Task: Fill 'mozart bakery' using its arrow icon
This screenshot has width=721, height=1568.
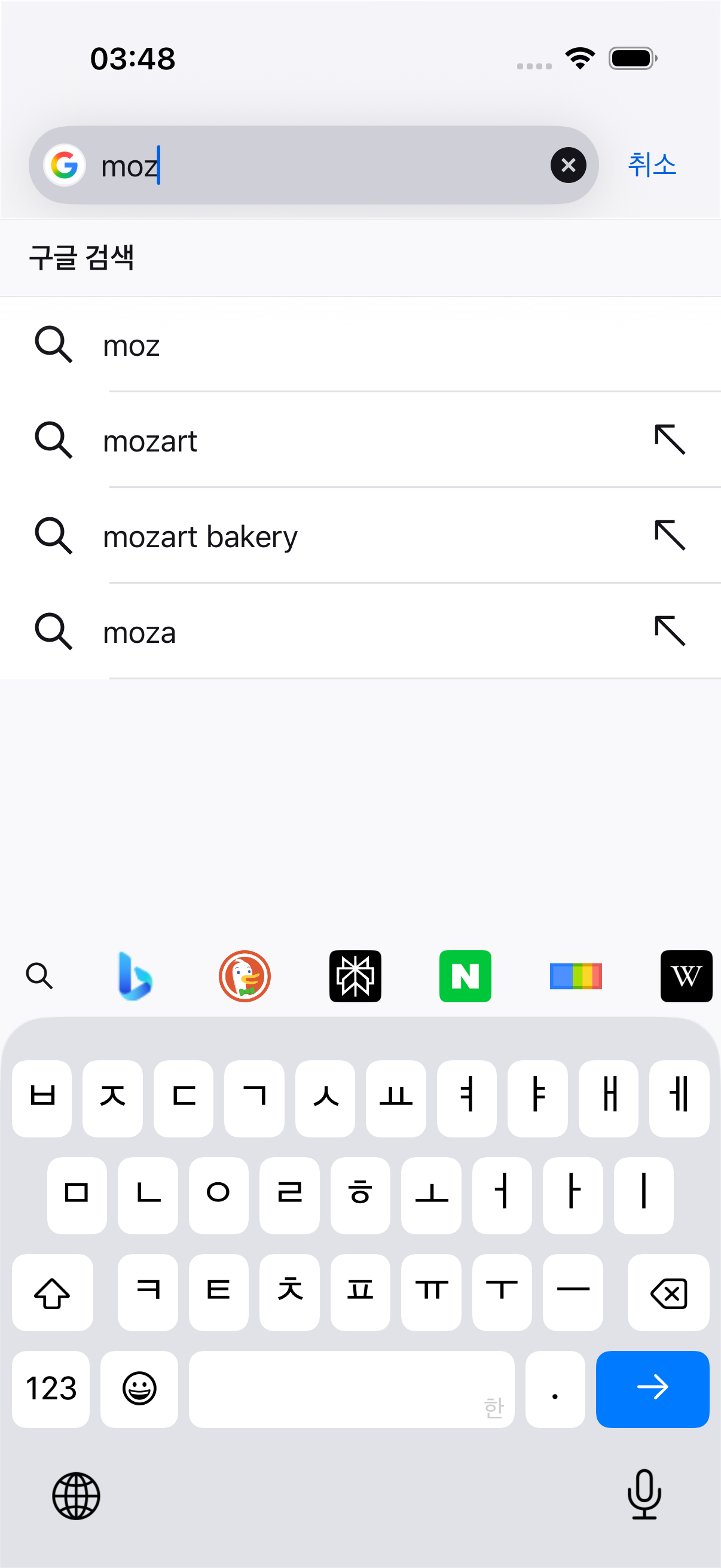Action: coord(670,535)
